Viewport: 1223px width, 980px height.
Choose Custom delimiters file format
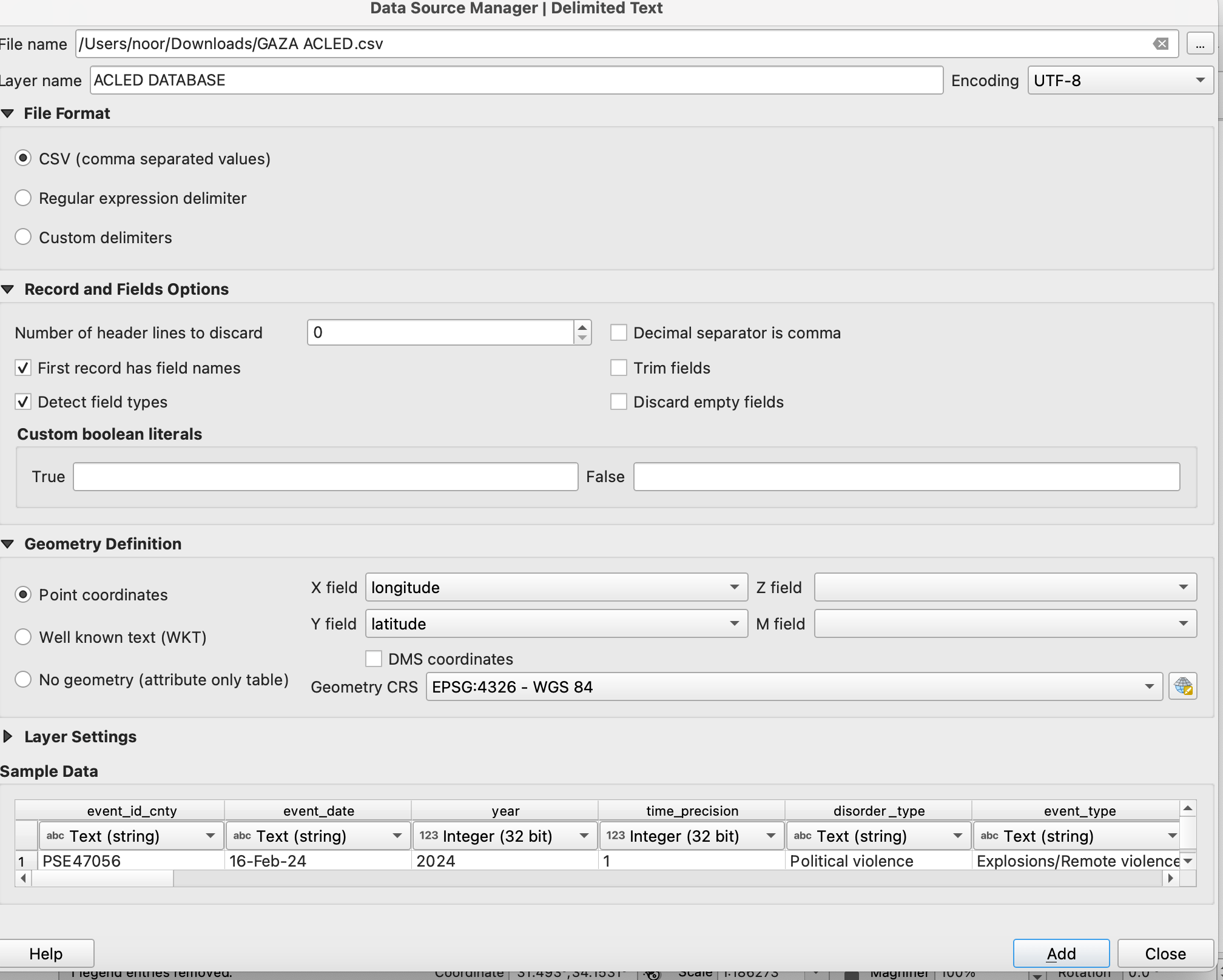tap(23, 237)
